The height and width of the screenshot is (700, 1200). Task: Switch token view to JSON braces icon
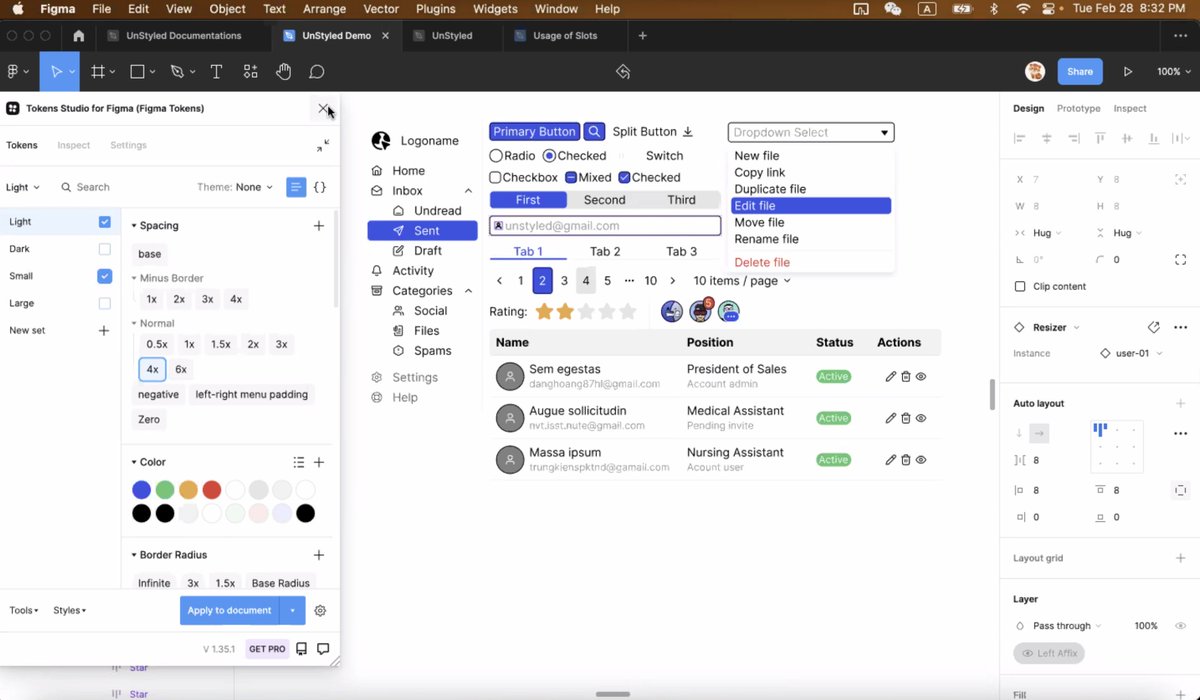pos(320,187)
